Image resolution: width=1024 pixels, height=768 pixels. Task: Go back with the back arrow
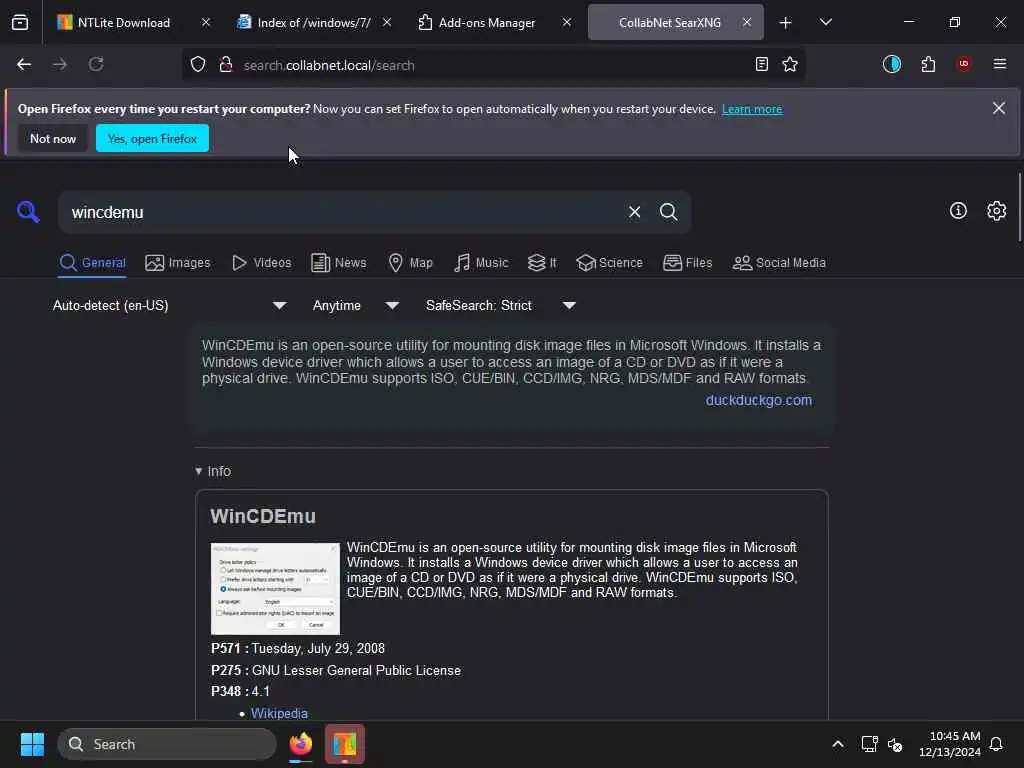24,65
